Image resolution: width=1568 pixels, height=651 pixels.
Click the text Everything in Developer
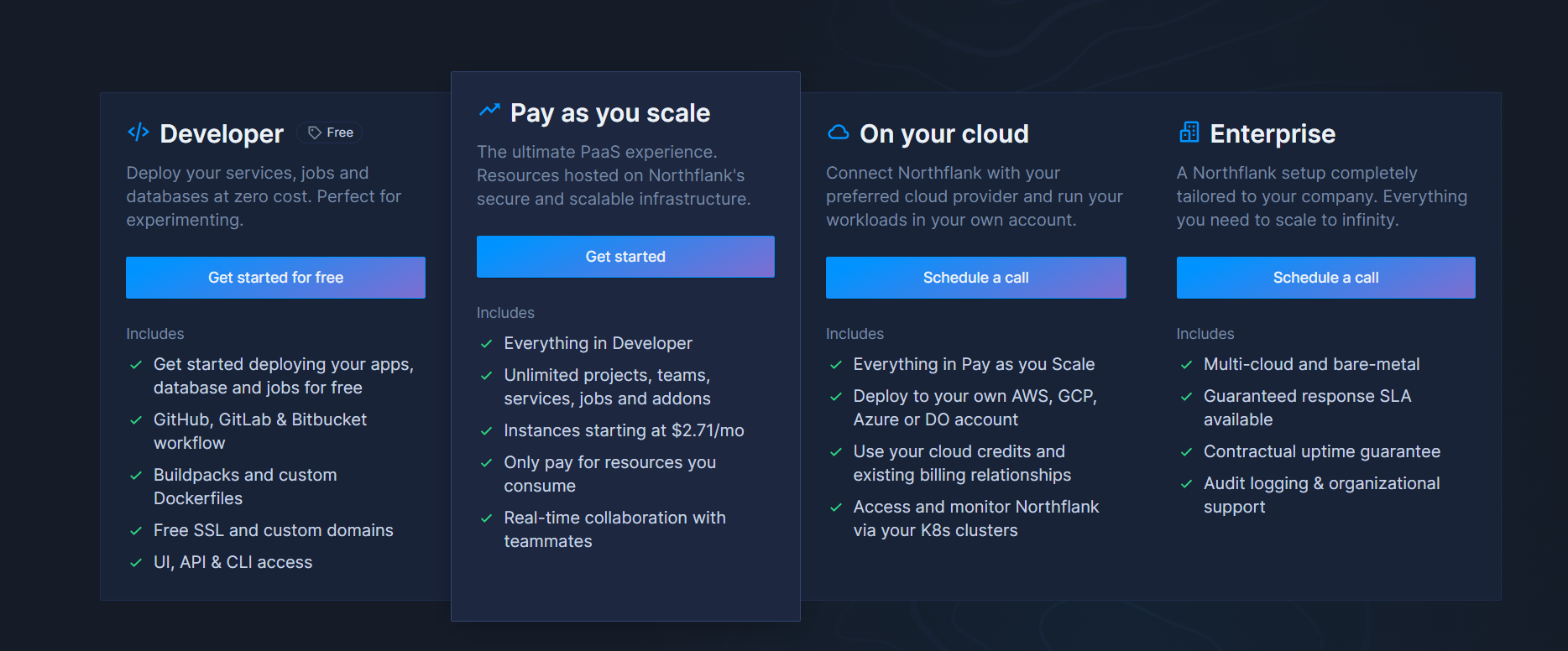point(598,343)
